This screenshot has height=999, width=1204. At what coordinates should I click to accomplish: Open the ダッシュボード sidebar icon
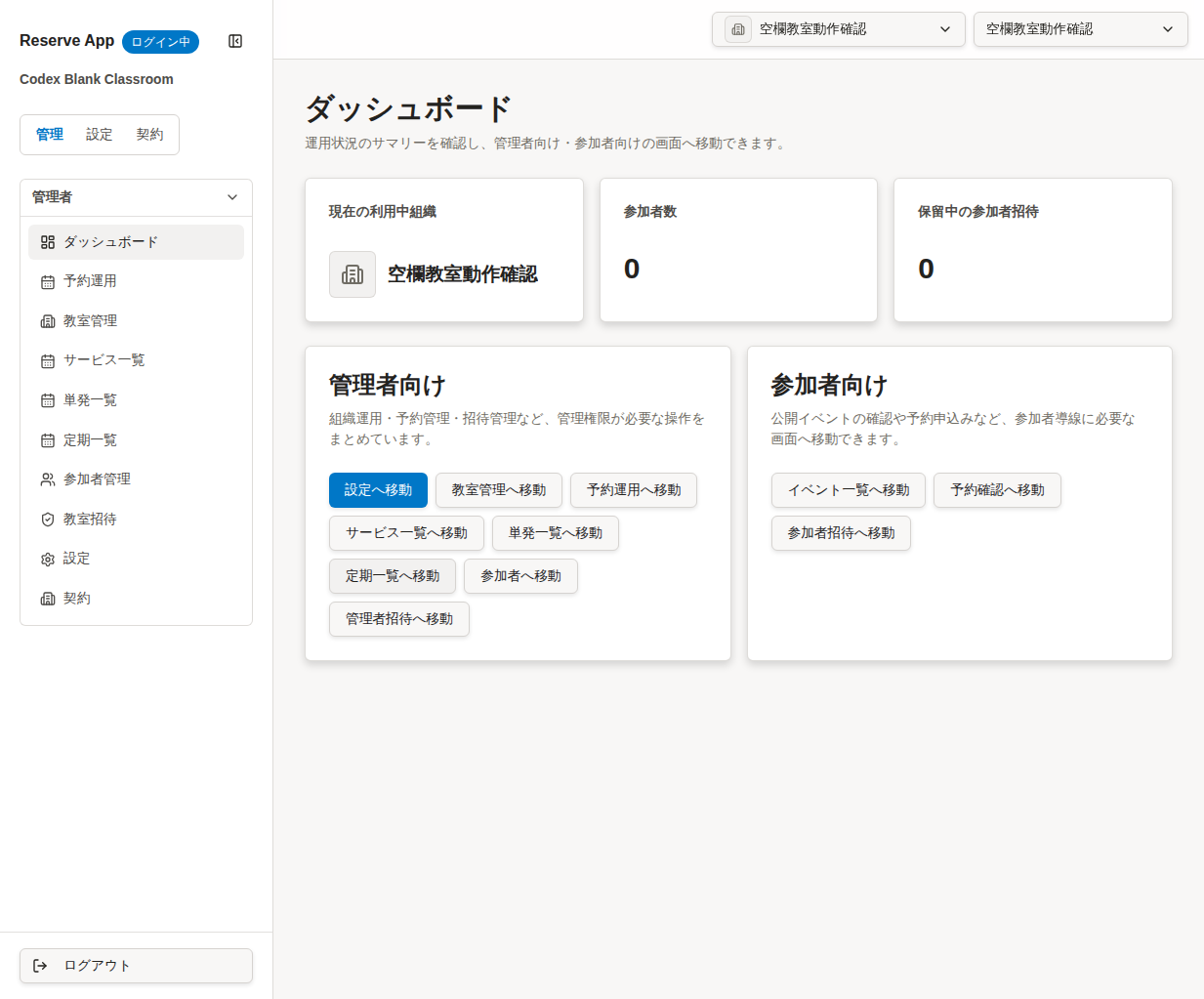tap(47, 241)
